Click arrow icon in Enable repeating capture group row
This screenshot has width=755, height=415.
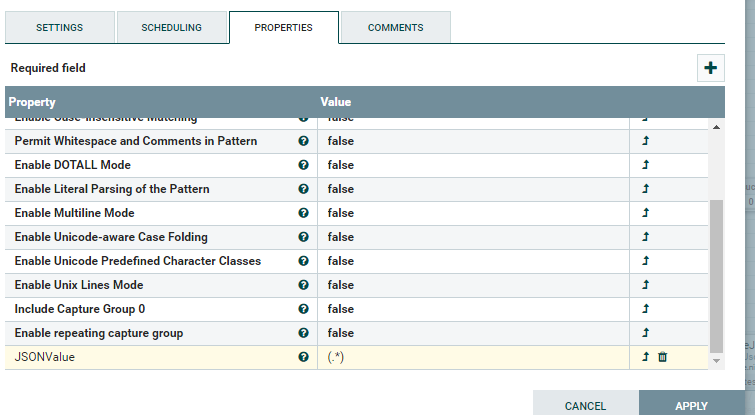(645, 333)
